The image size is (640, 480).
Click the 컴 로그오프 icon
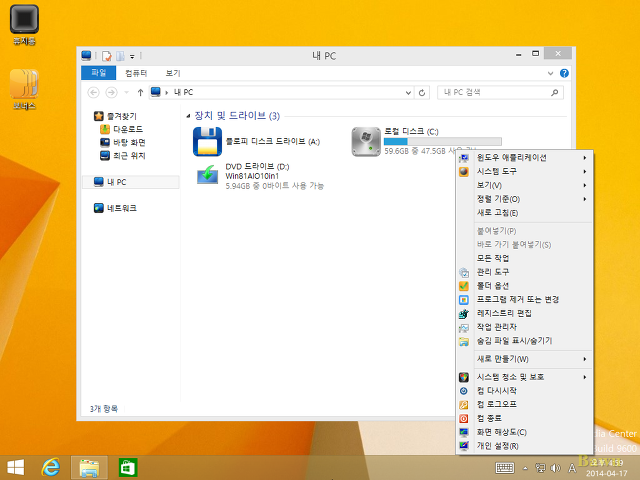pyautogui.click(x=464, y=405)
